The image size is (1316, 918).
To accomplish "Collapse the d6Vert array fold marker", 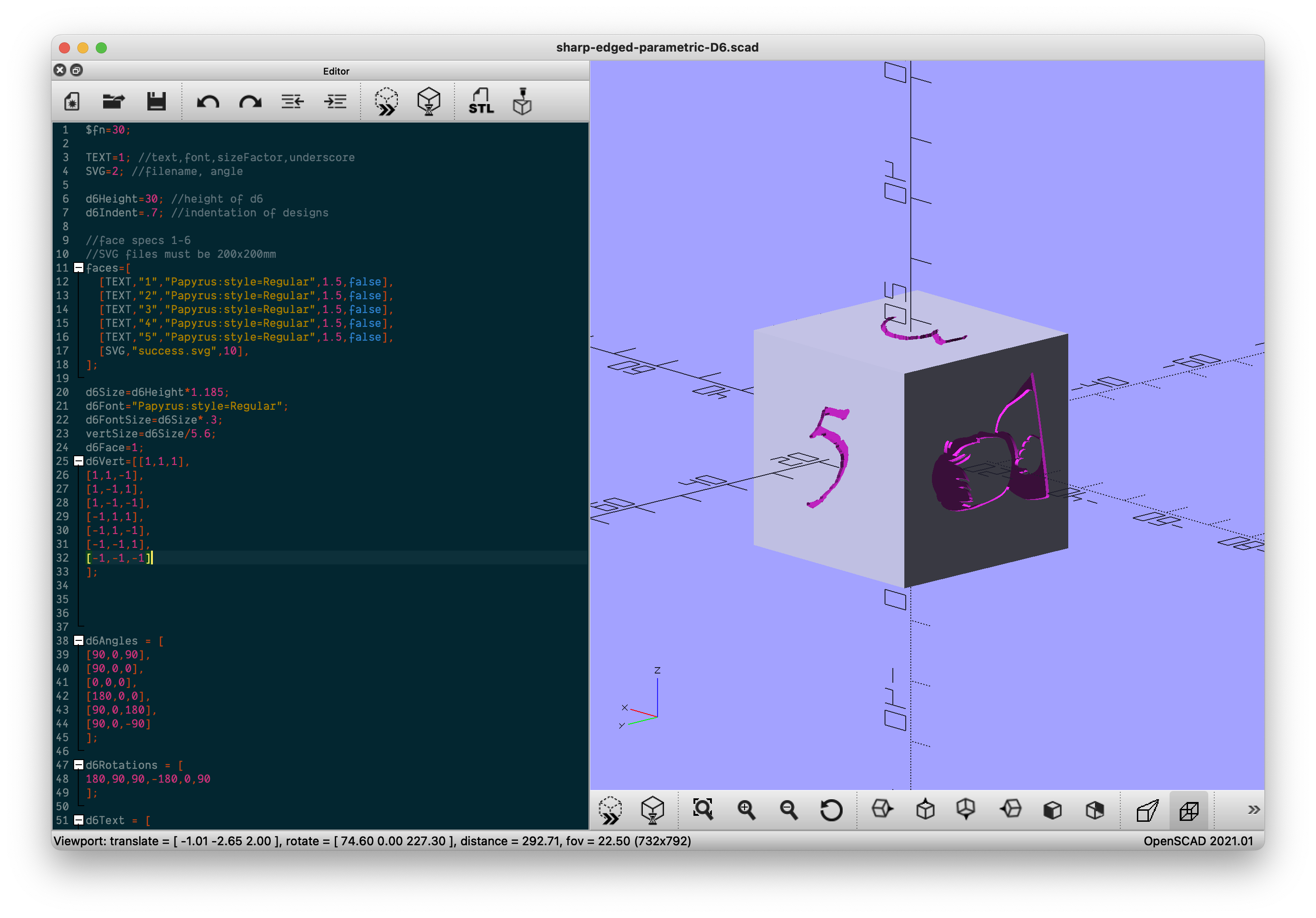I will (x=79, y=461).
